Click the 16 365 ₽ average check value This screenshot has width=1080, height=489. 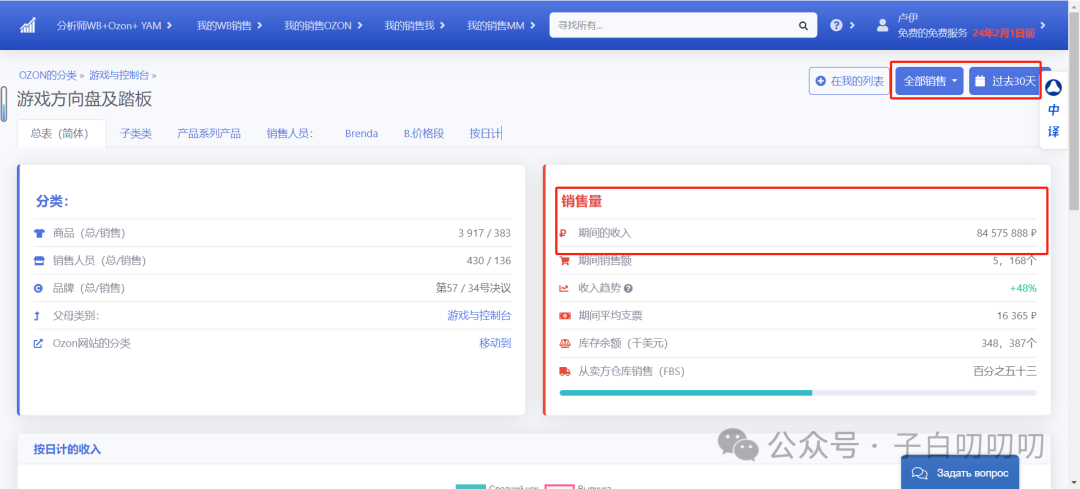coord(1017,316)
